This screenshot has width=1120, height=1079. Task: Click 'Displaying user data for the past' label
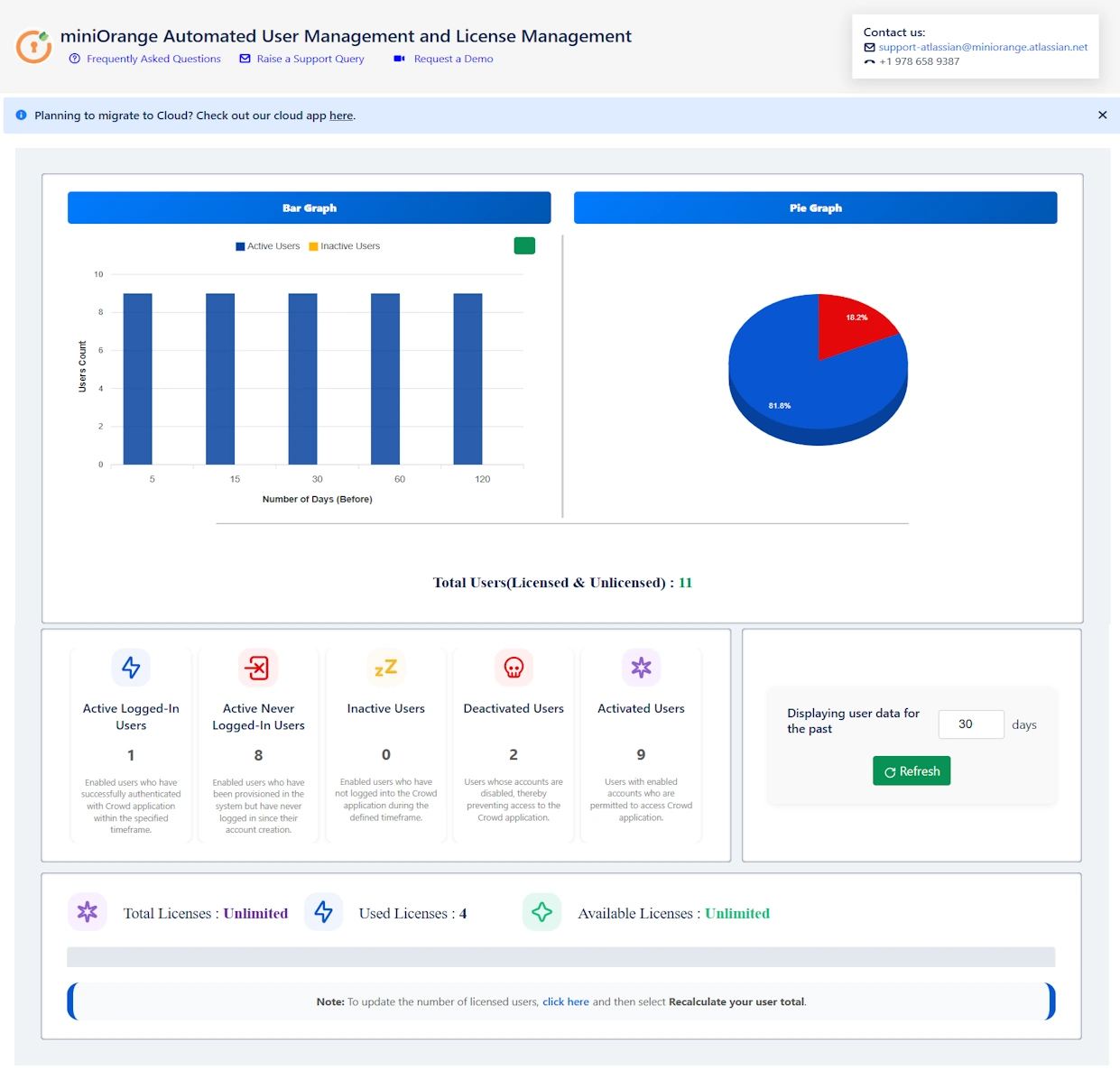click(x=853, y=721)
